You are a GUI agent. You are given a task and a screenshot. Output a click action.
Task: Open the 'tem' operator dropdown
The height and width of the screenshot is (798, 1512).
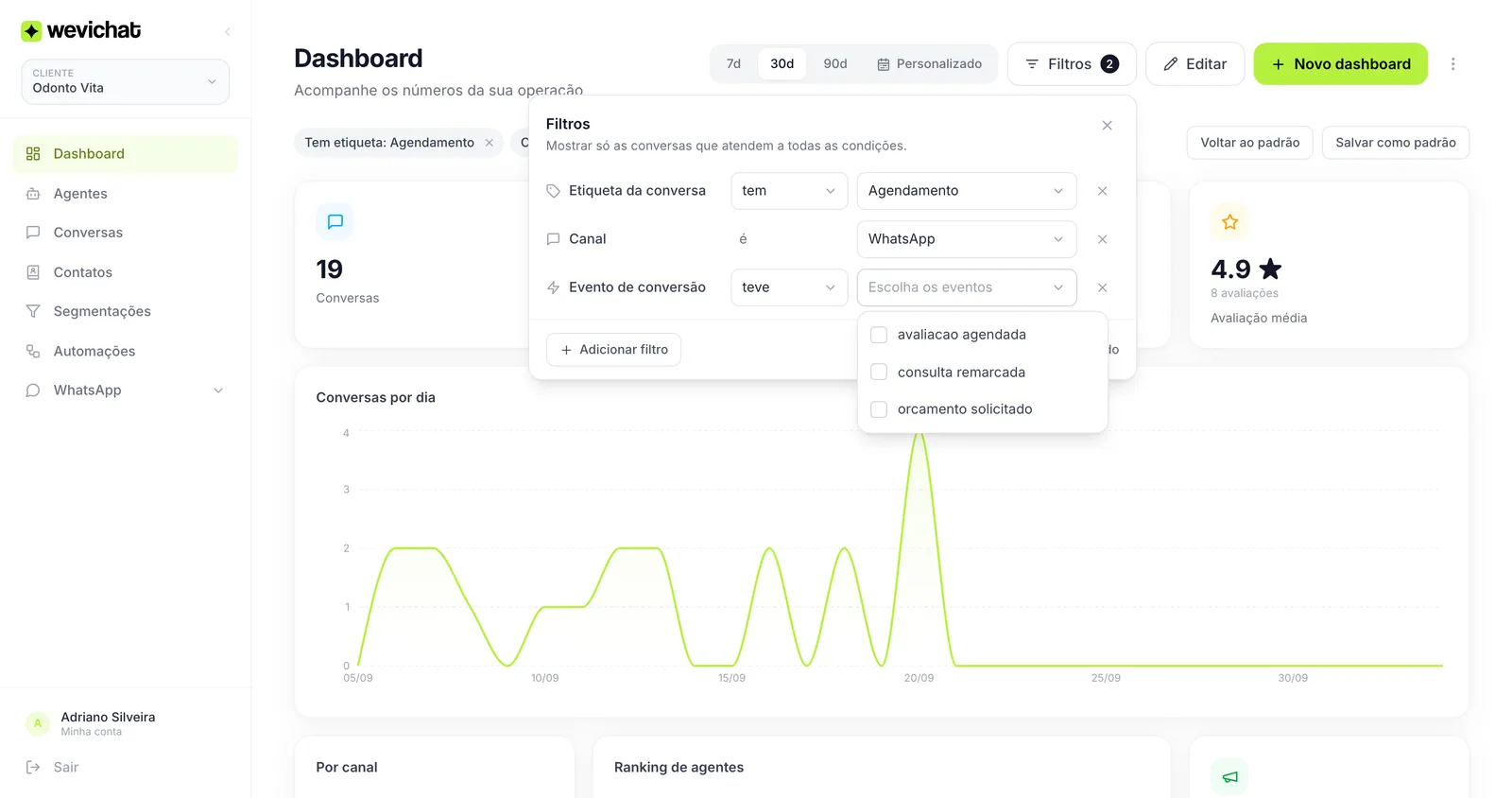click(x=789, y=191)
